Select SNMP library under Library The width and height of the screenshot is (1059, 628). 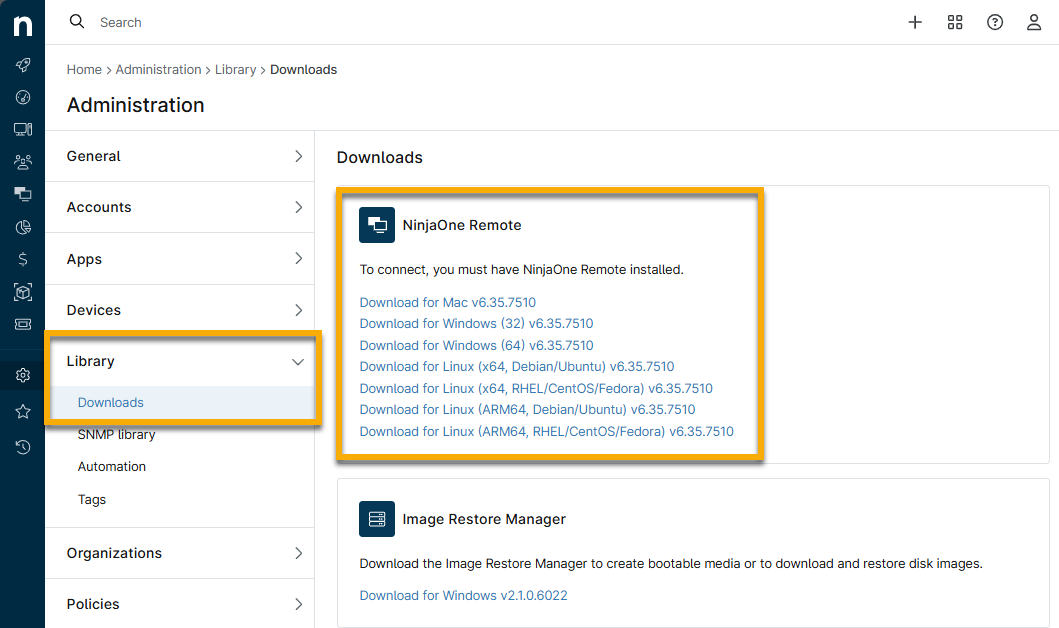[117, 435]
